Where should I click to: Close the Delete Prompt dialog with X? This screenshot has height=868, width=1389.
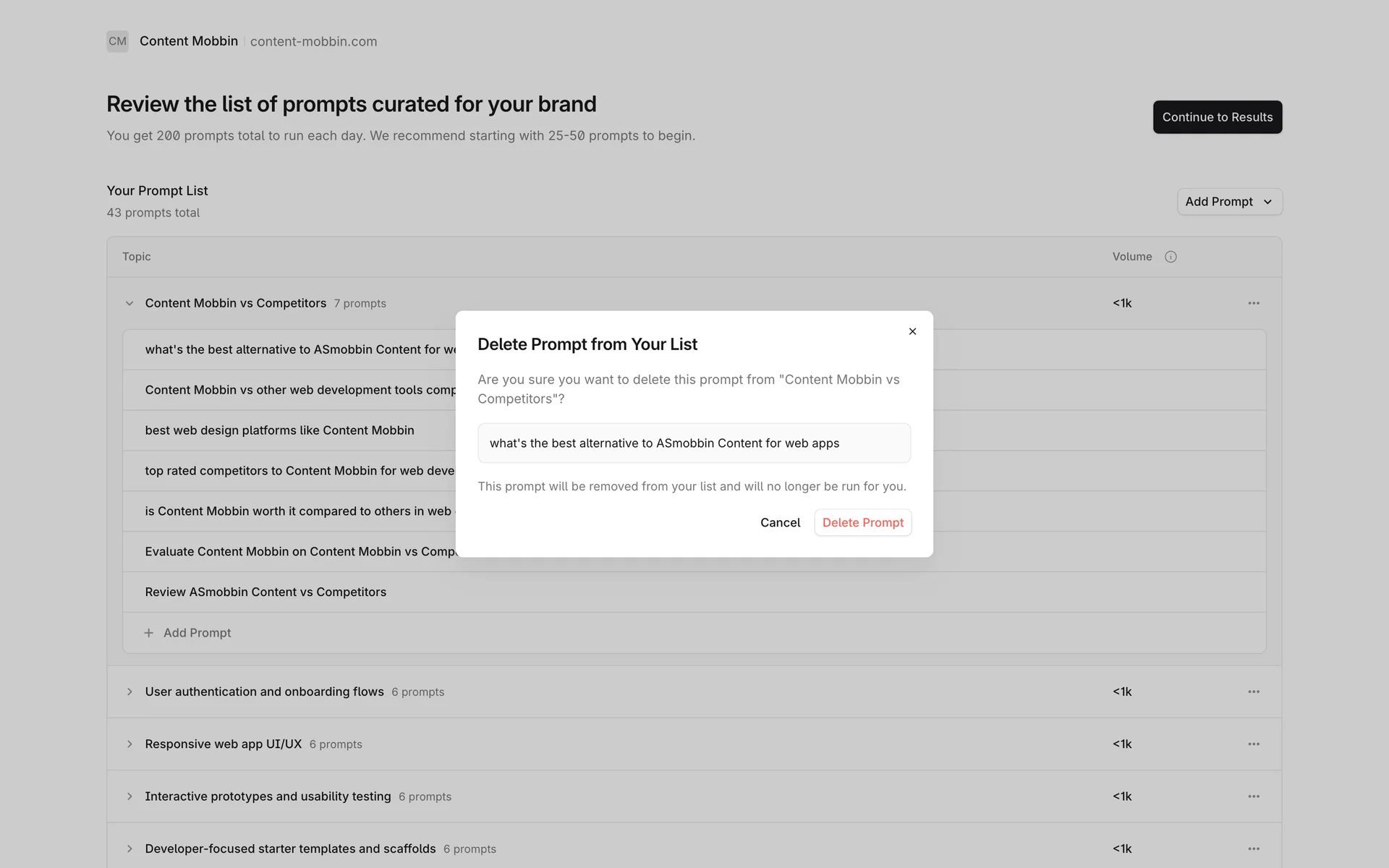pos(912,331)
